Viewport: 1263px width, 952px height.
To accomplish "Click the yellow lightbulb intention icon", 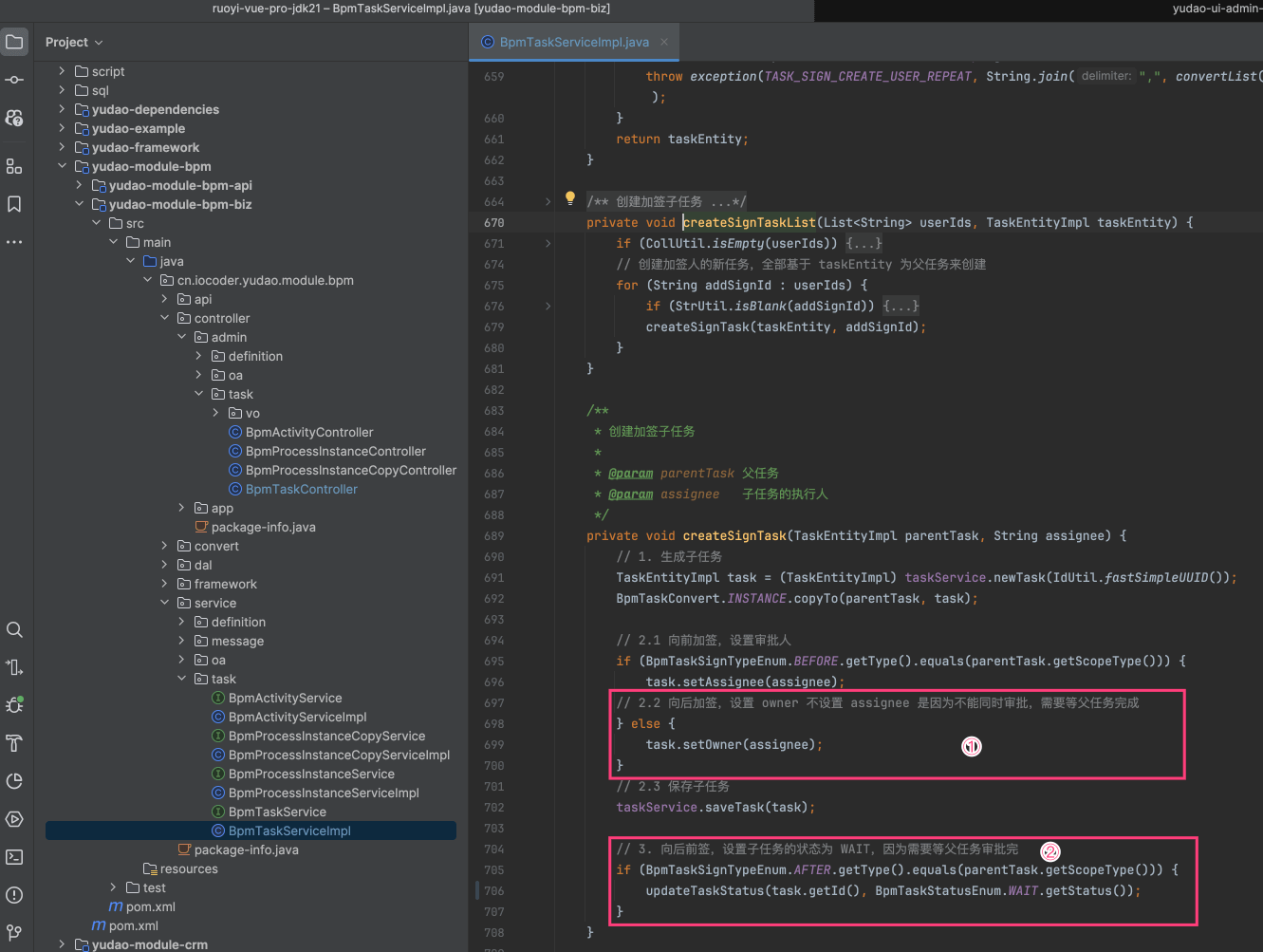I will [x=570, y=199].
